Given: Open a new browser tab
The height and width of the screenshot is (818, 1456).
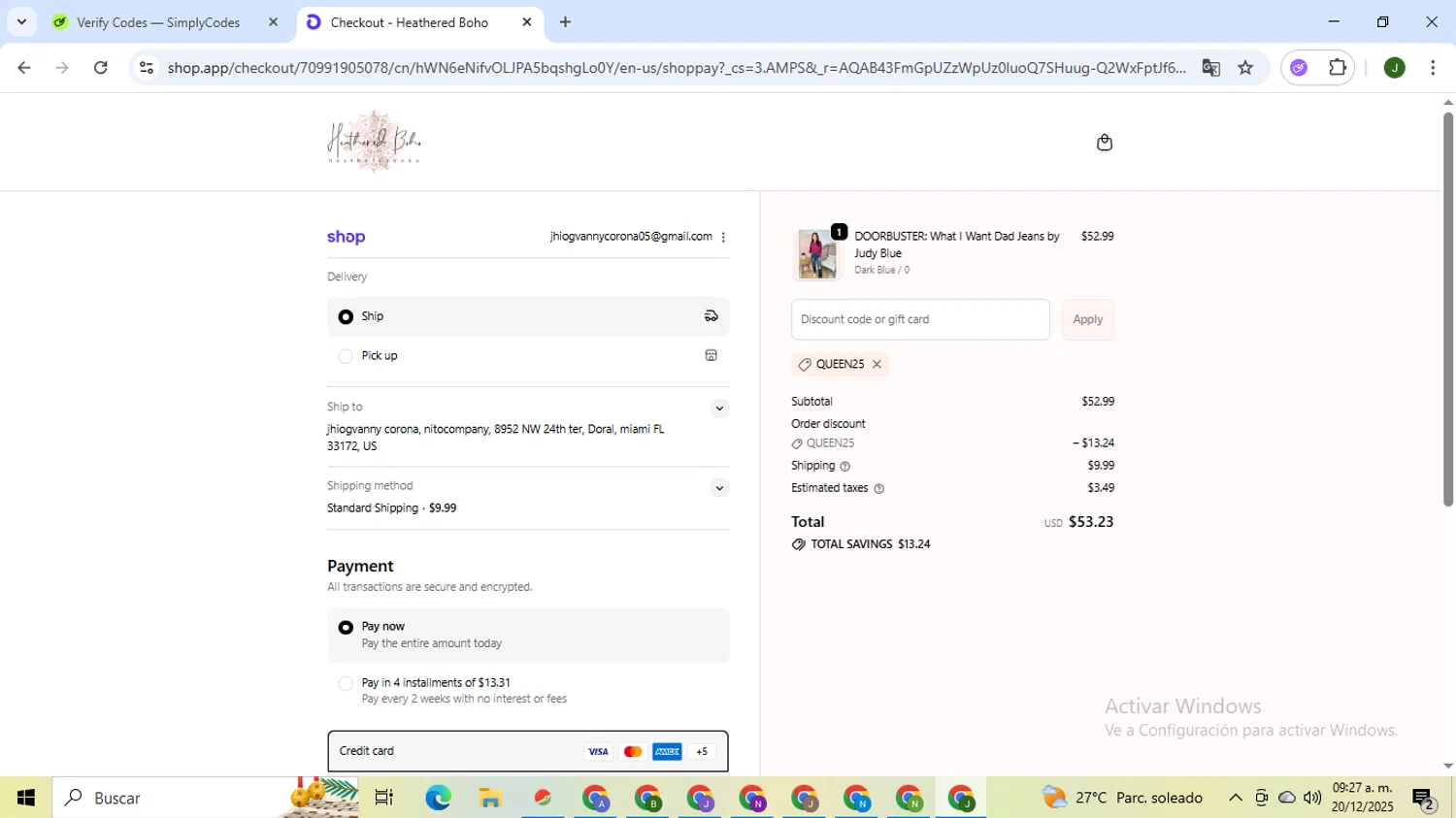Looking at the screenshot, I should point(565,22).
